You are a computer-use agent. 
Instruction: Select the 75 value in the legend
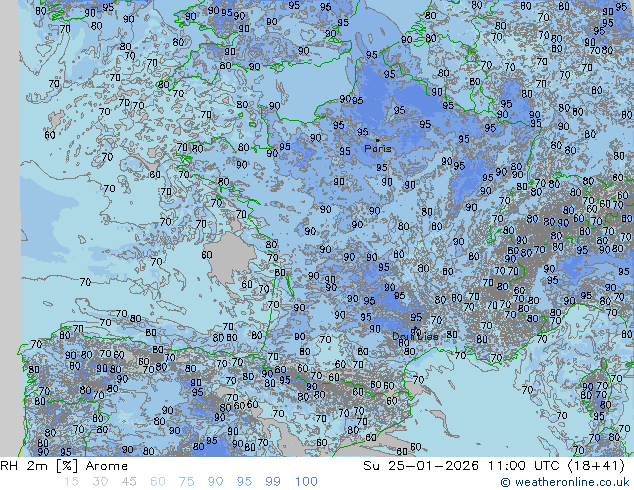[187, 482]
